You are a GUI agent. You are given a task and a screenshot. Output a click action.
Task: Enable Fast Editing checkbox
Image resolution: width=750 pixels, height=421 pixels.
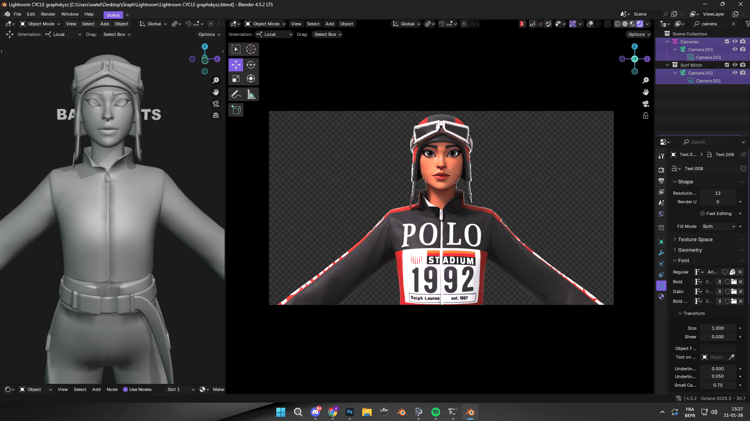point(703,213)
